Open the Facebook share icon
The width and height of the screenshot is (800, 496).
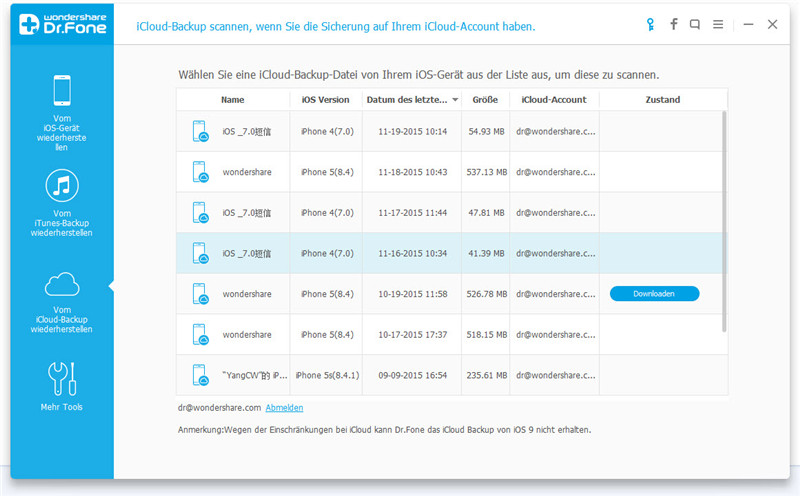point(674,24)
